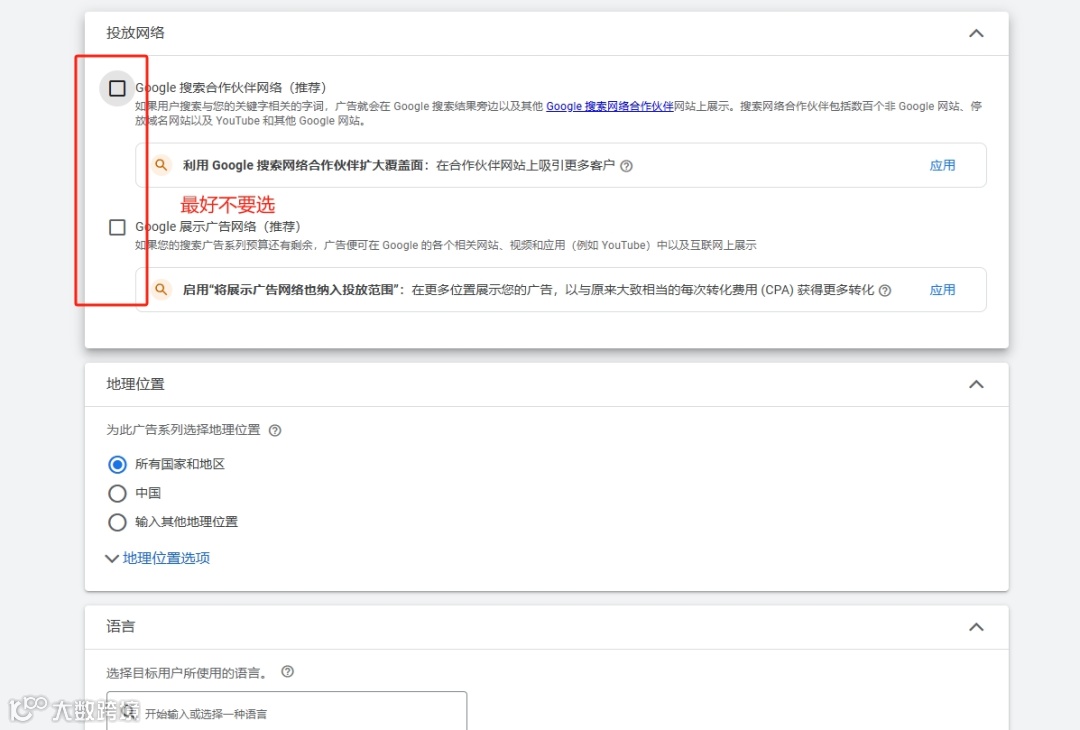Expand 地理位置选项 options
Screen dimensions: 1080x730
pos(158,558)
